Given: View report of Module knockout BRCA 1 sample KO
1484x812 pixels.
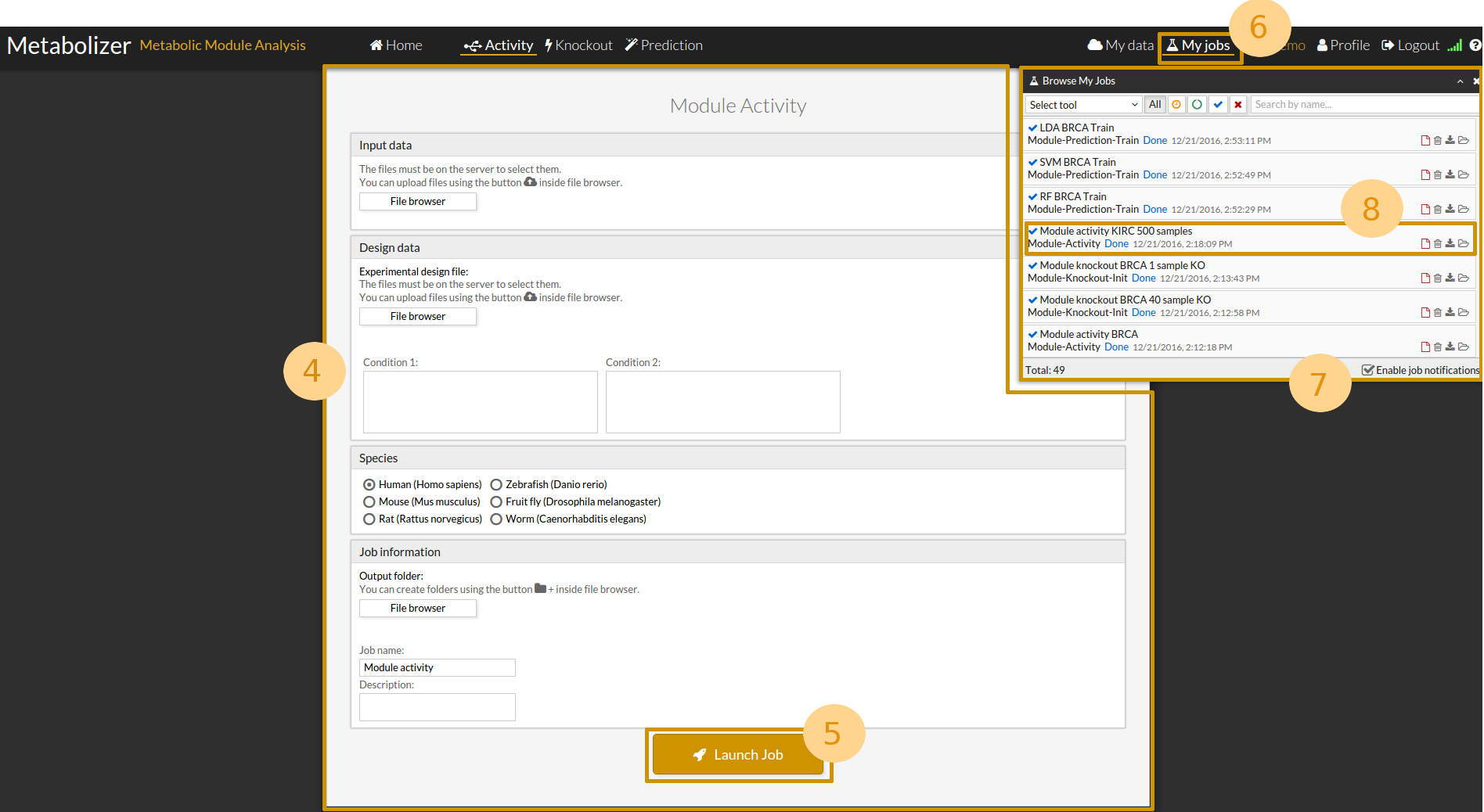Looking at the screenshot, I should click(x=1425, y=278).
